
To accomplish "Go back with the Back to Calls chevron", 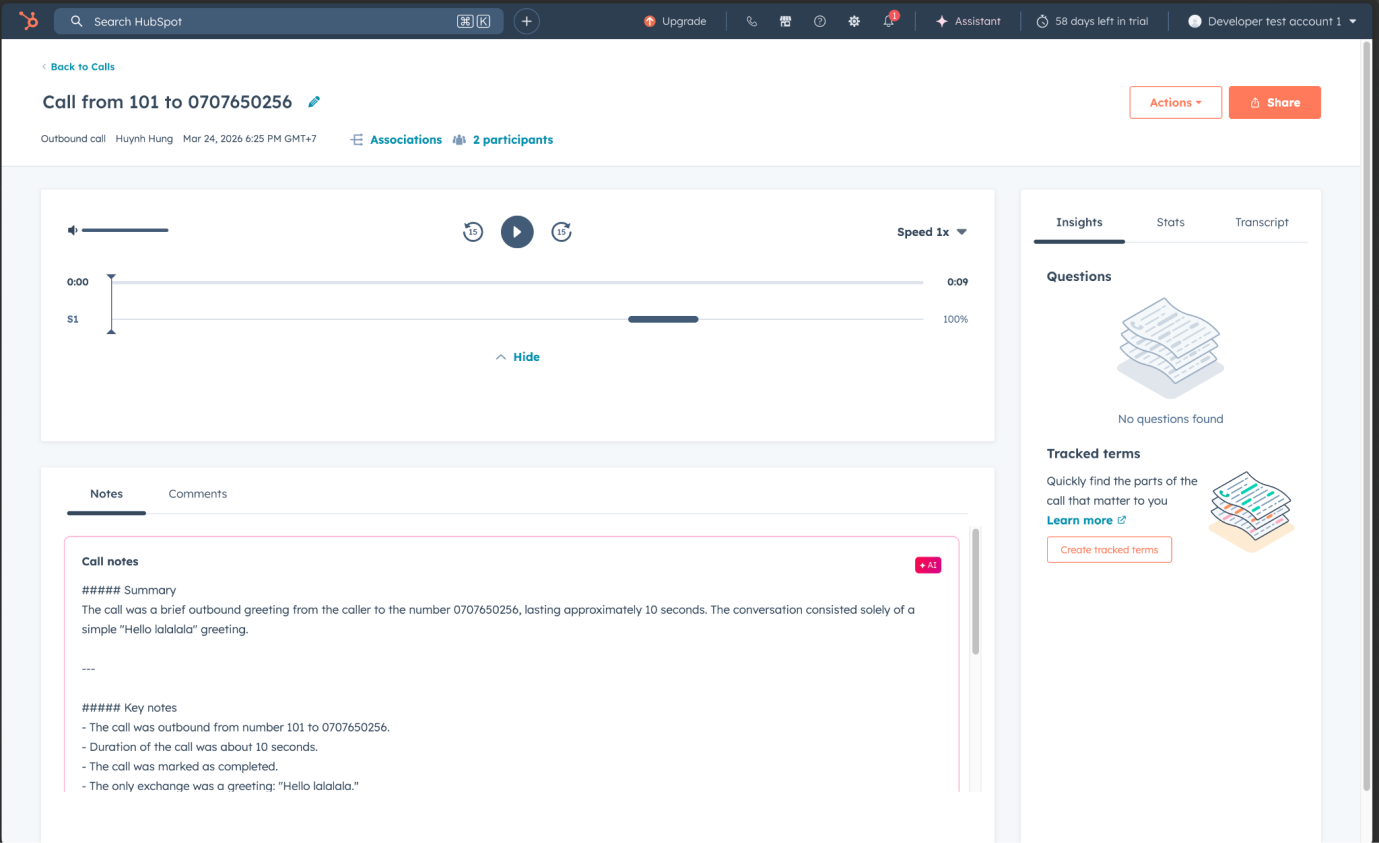I will [44, 67].
